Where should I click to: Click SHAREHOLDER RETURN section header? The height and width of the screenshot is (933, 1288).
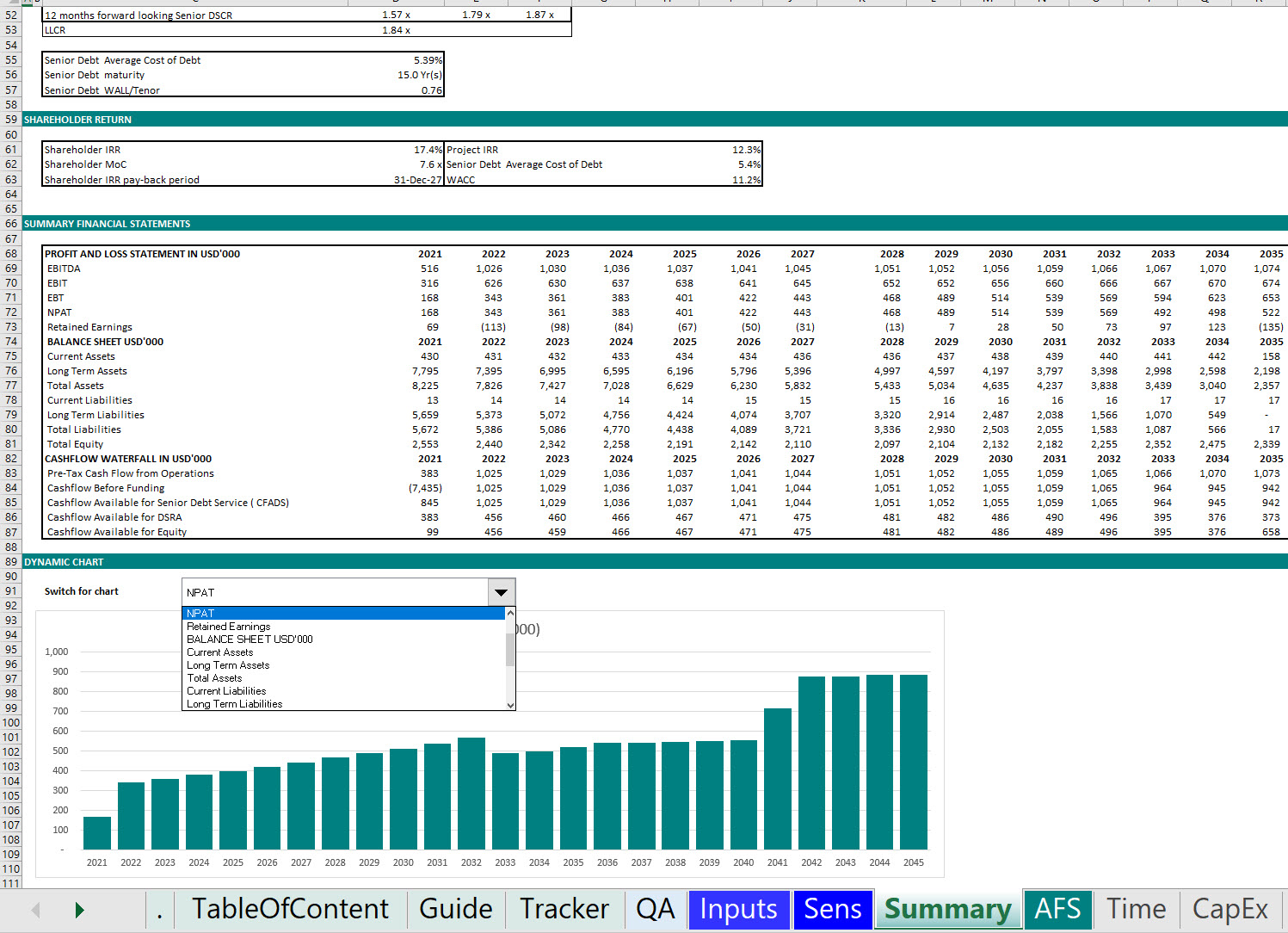click(x=77, y=120)
